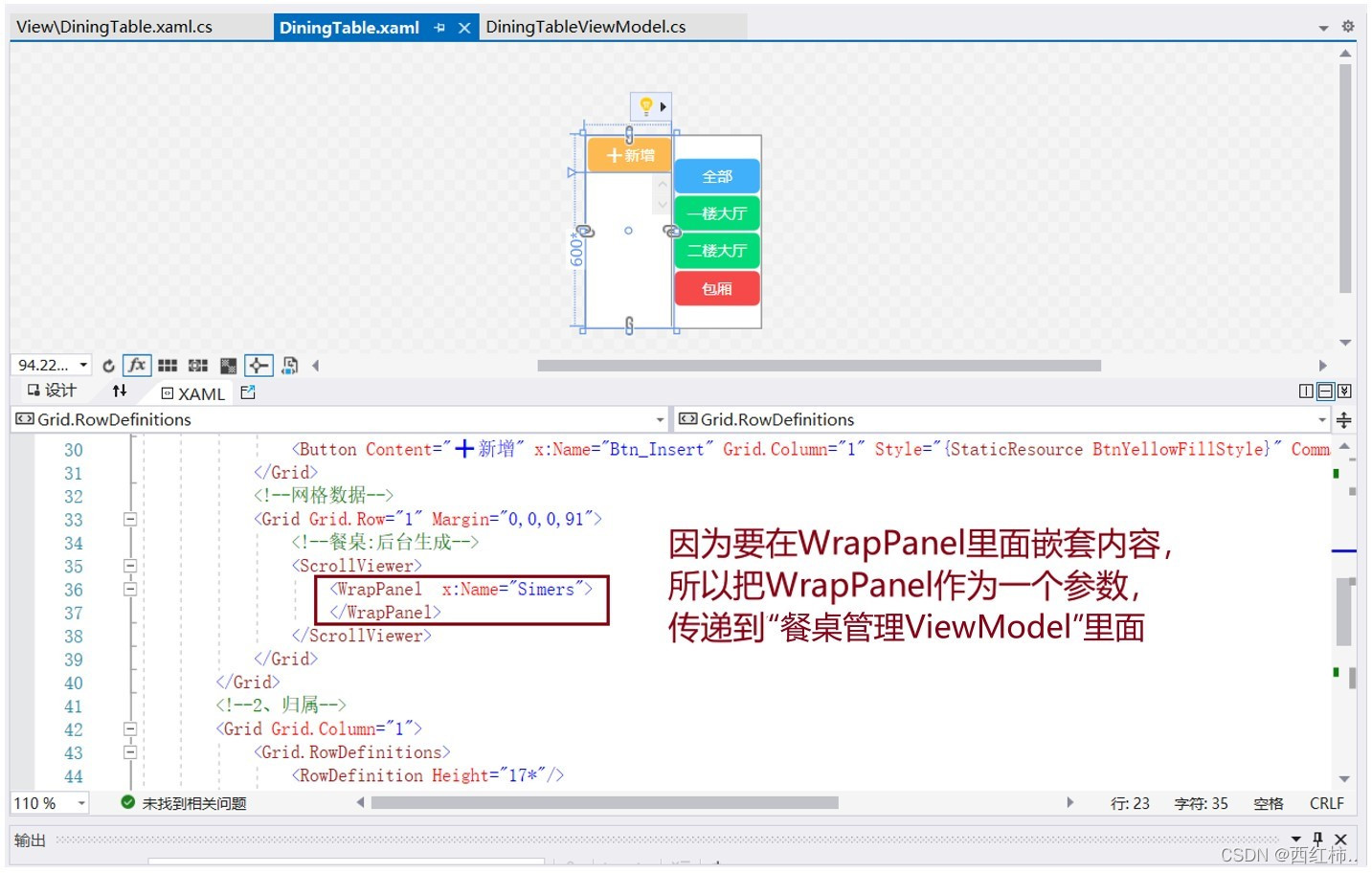Collapse Grid.RowDefinitions block on line 43
The height and width of the screenshot is (873, 1372).
pyautogui.click(x=130, y=752)
